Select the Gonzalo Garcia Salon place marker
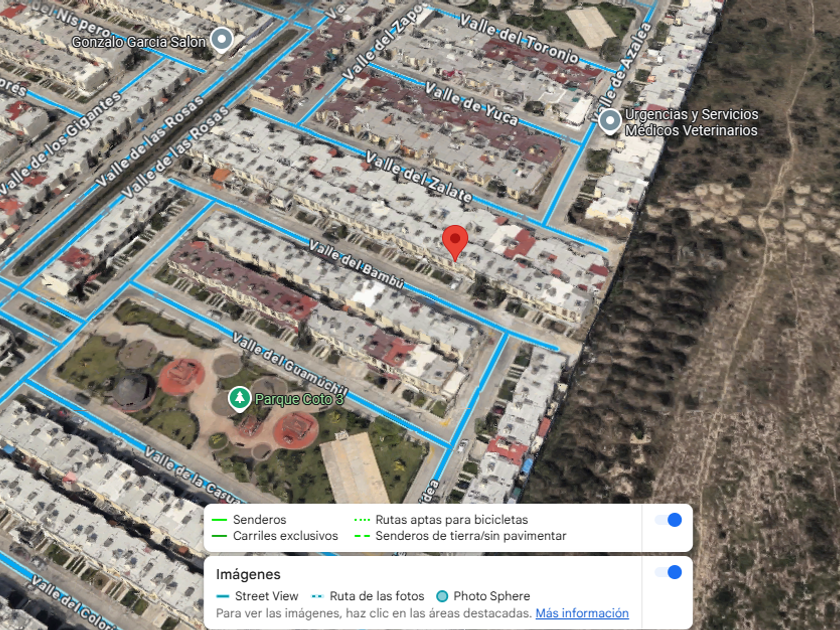Image resolution: width=840 pixels, height=630 pixels. coord(221,40)
